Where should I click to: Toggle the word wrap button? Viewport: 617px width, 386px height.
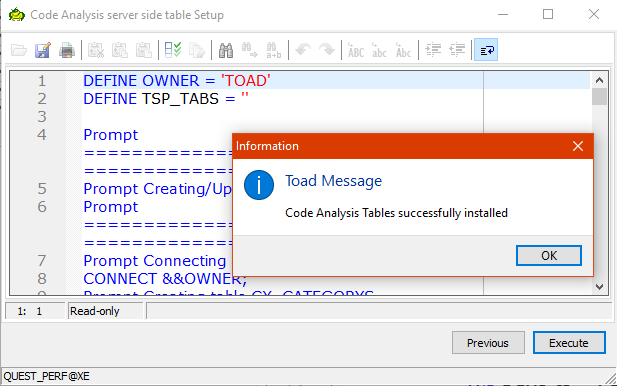coord(486,50)
